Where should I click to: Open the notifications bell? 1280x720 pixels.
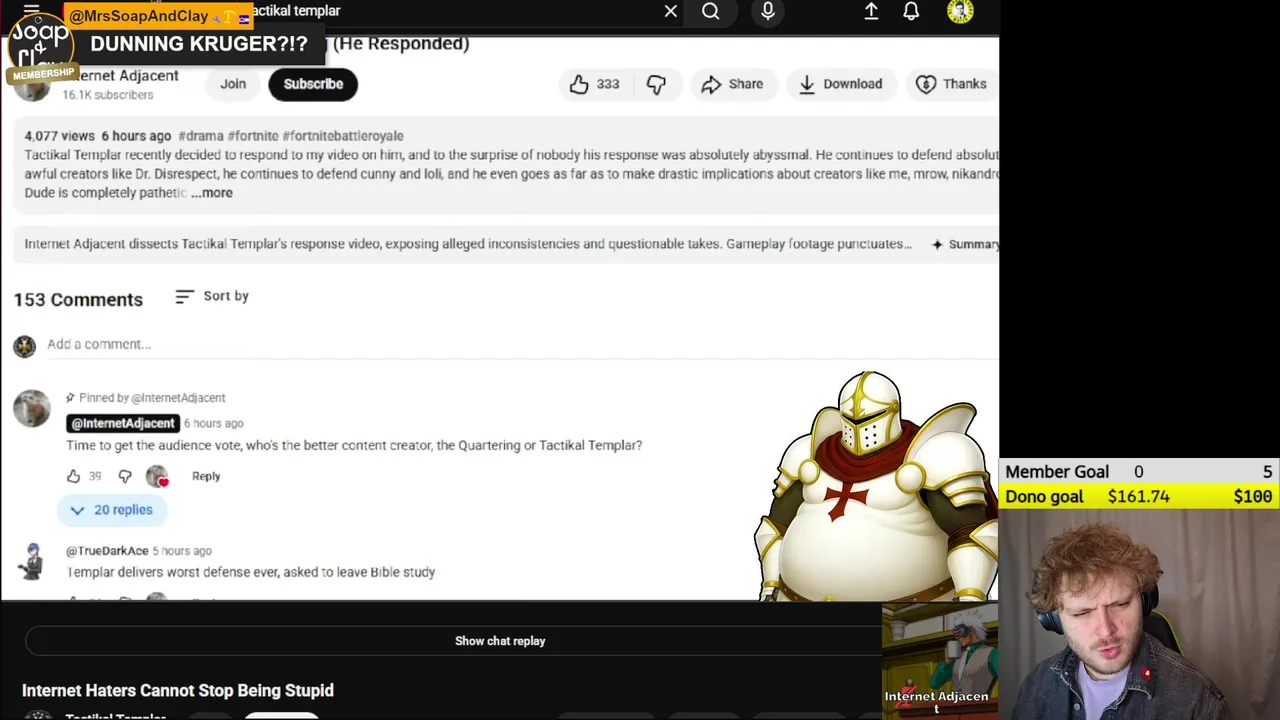911,11
